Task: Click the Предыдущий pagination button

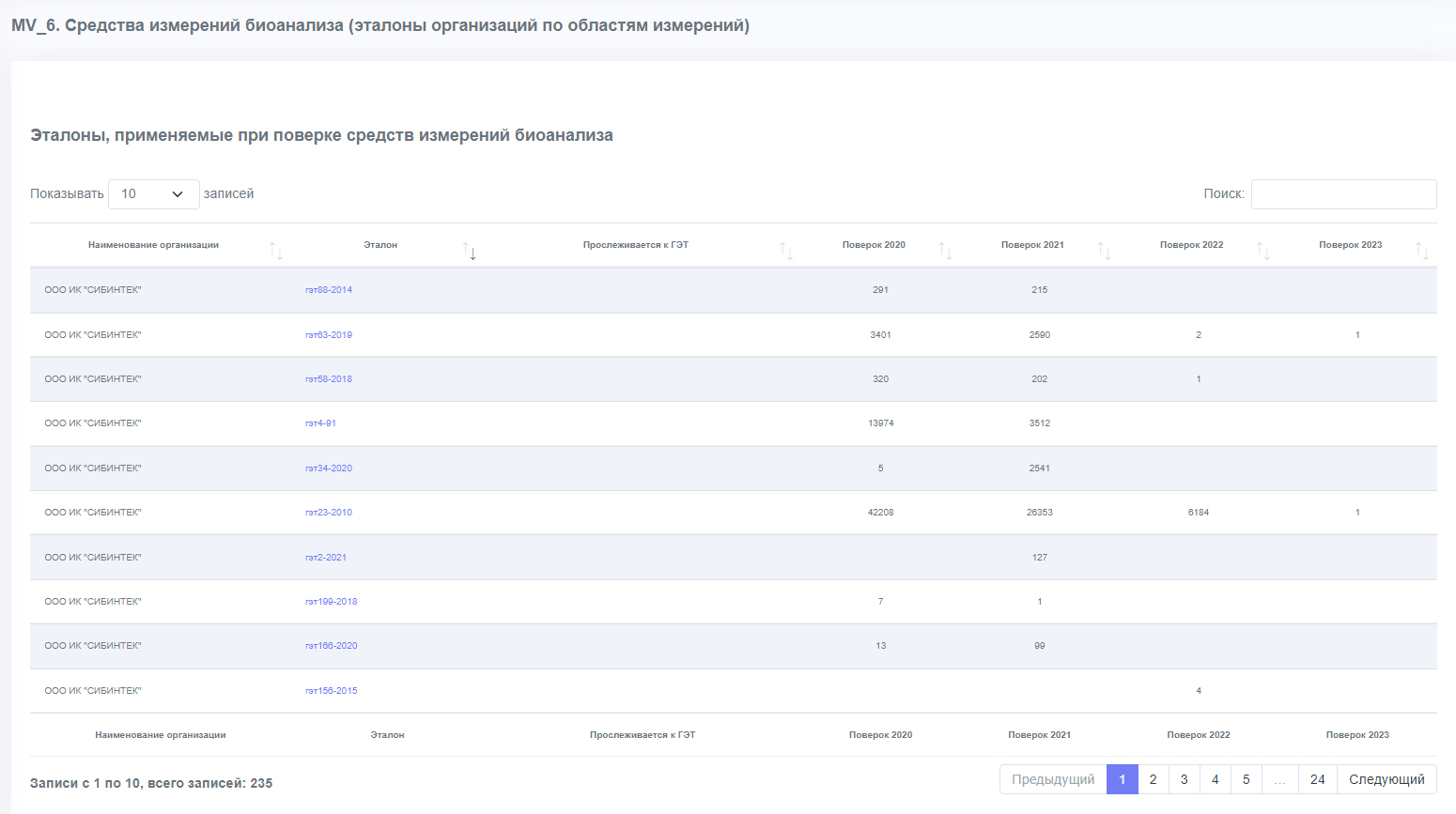Action: click(1053, 779)
